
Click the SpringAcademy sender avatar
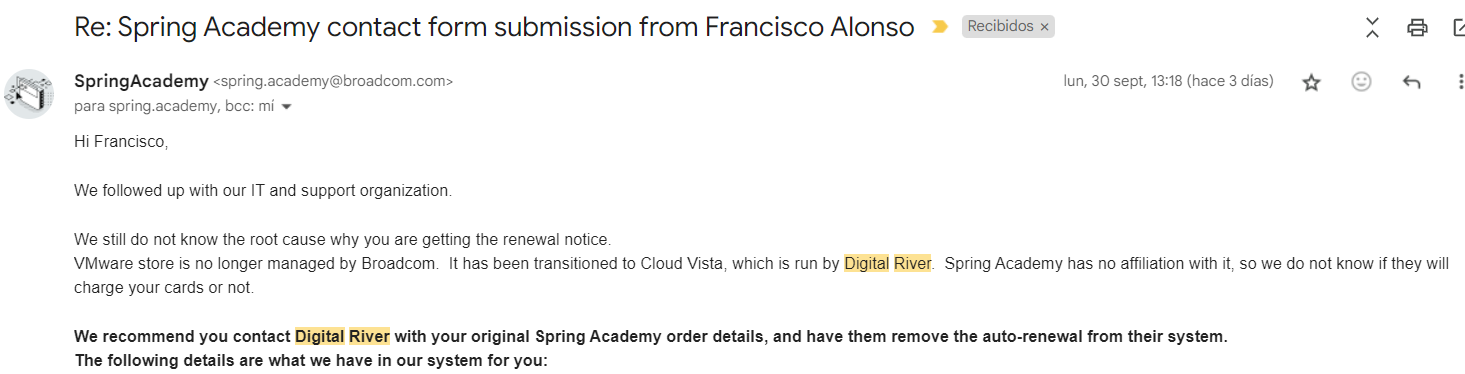click(x=29, y=94)
